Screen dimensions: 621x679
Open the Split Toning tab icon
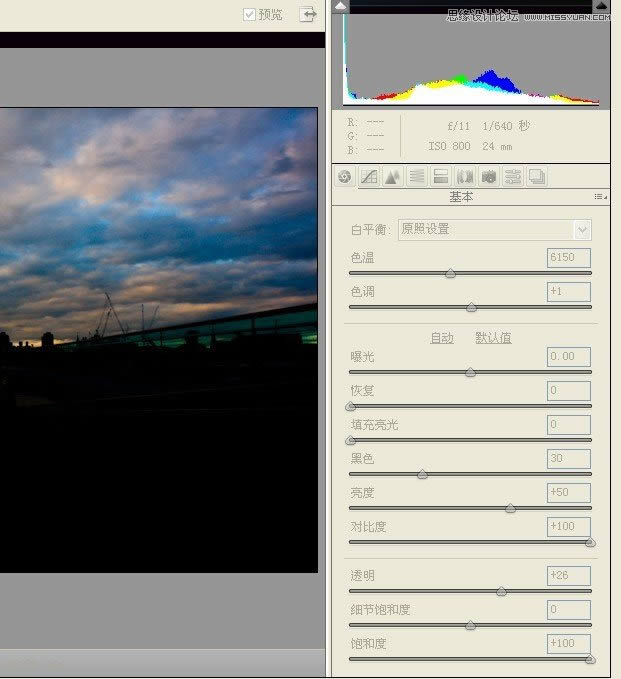[x=440, y=177]
